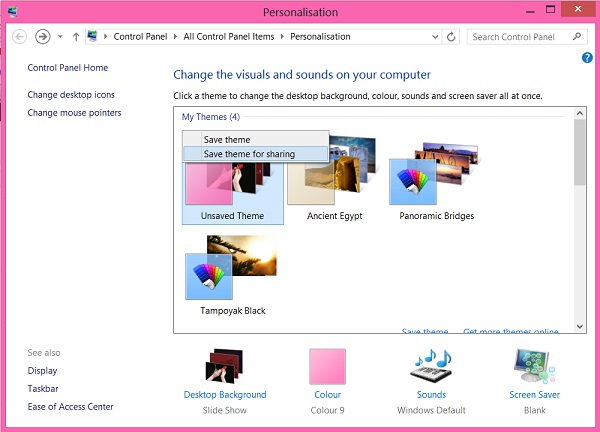Click the Colour link label

pos(328,395)
